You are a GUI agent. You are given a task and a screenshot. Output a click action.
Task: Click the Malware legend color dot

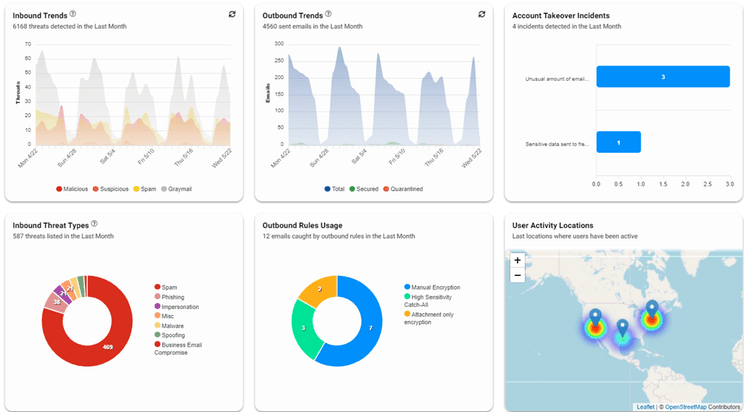coord(157,325)
